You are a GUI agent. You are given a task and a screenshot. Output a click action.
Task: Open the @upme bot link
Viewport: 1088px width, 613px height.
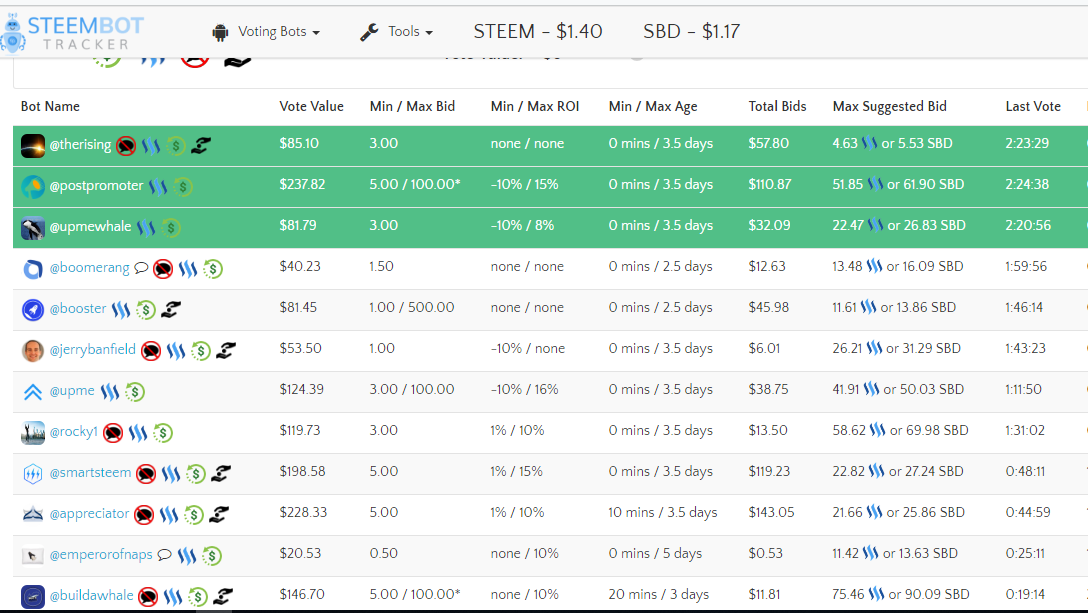72,391
